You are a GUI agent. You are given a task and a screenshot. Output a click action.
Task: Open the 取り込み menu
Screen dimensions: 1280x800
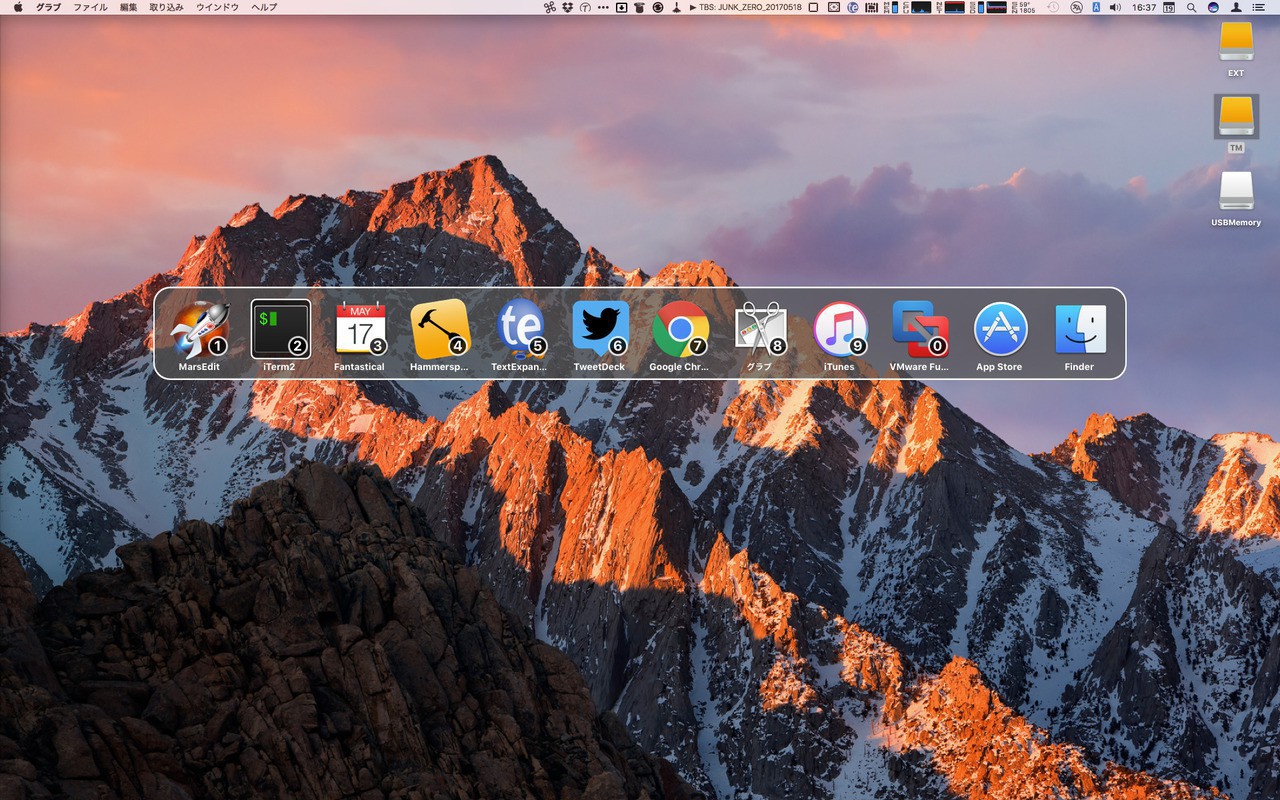pos(166,7)
